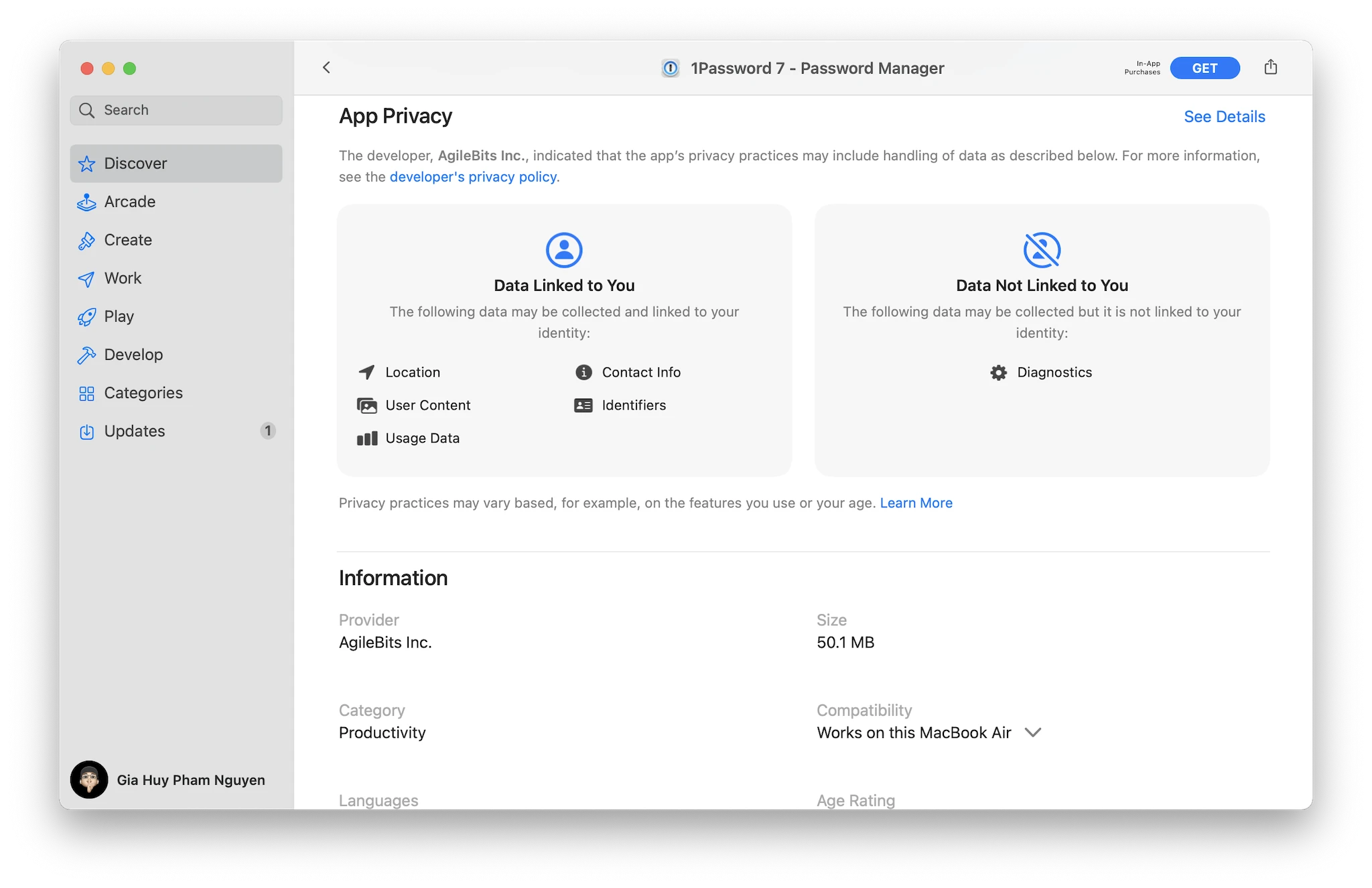1372x888 pixels.
Task: Open the Updates section
Action: pos(176,431)
